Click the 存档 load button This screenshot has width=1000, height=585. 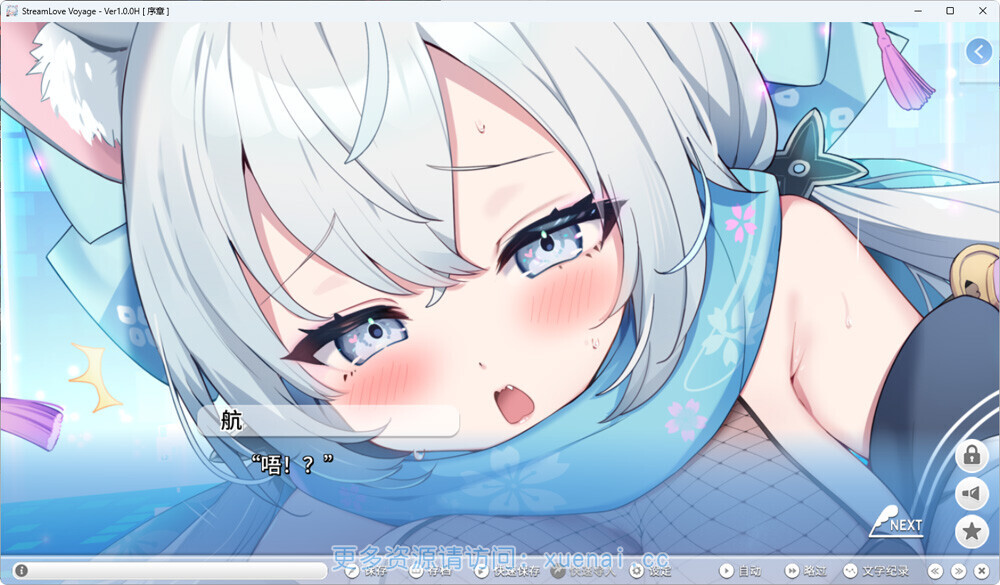click(x=431, y=571)
